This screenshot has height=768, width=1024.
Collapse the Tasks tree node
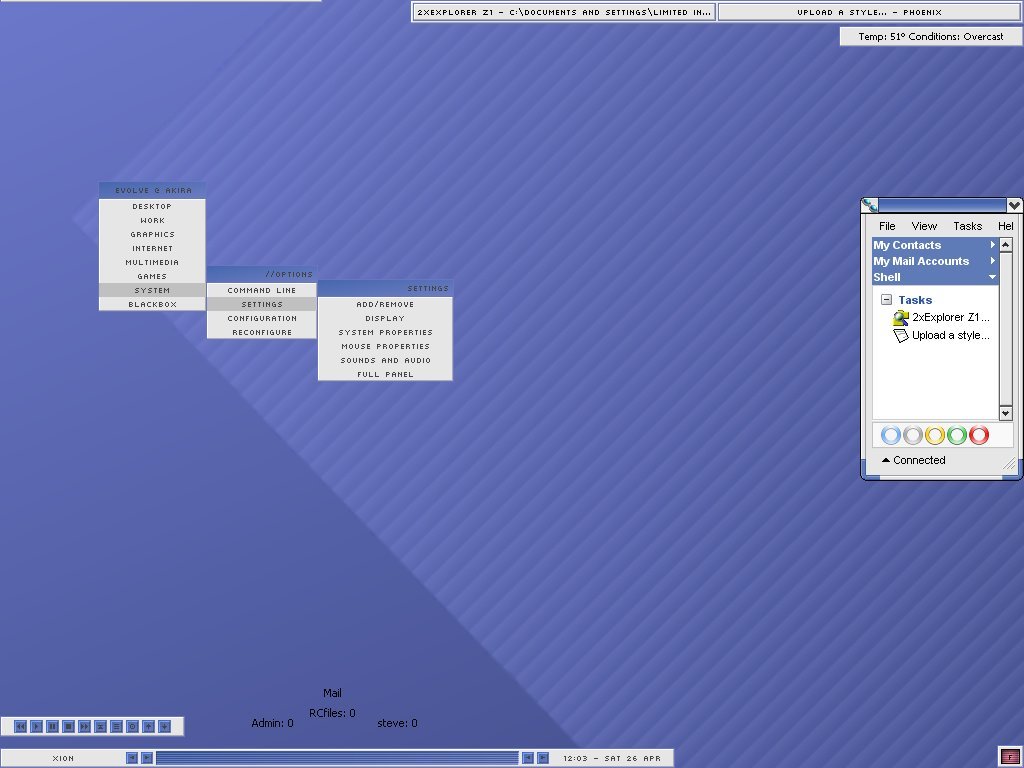886,300
